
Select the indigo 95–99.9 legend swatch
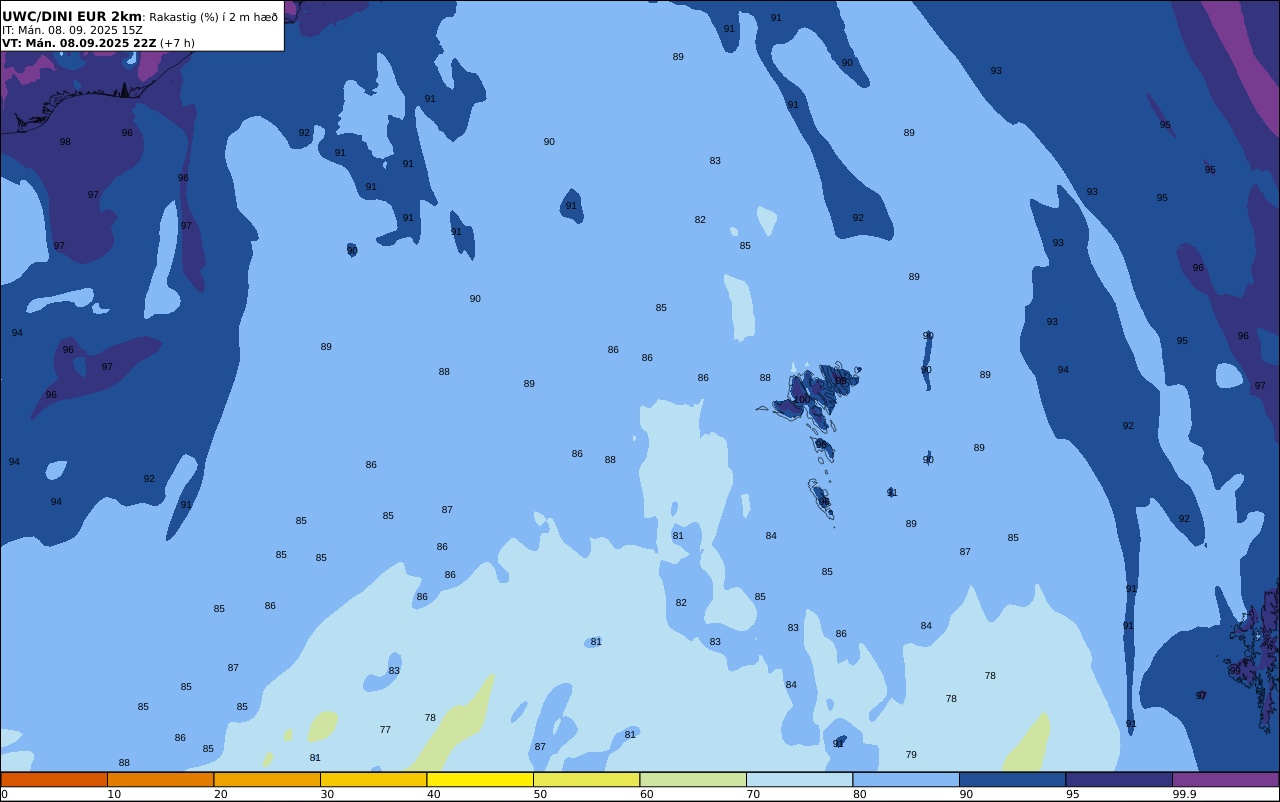pyautogui.click(x=1119, y=779)
